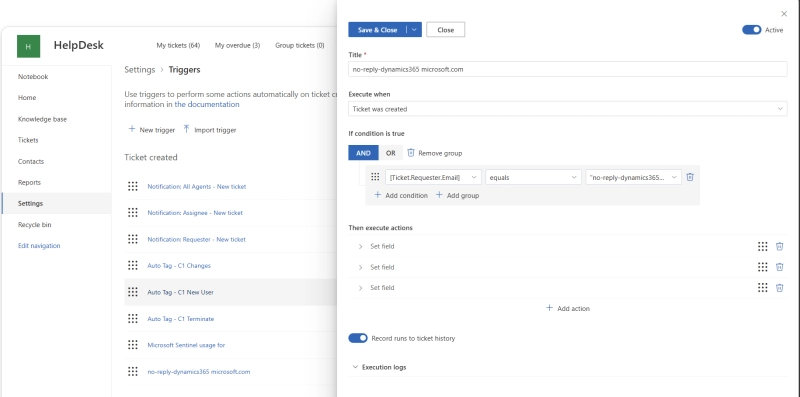Screen dimensions: 800x397
Task: Open the Ticket.Requester.Email field dropdown
Action: pos(433,177)
